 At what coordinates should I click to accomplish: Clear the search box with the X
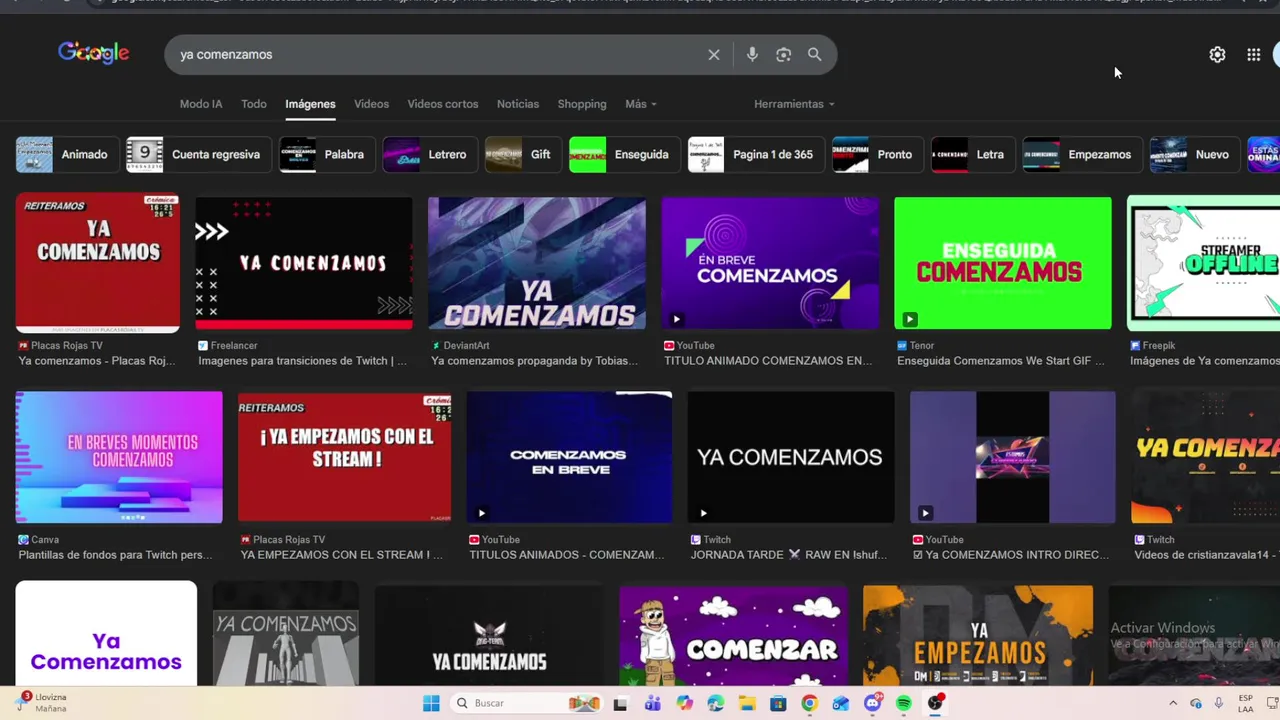click(714, 55)
